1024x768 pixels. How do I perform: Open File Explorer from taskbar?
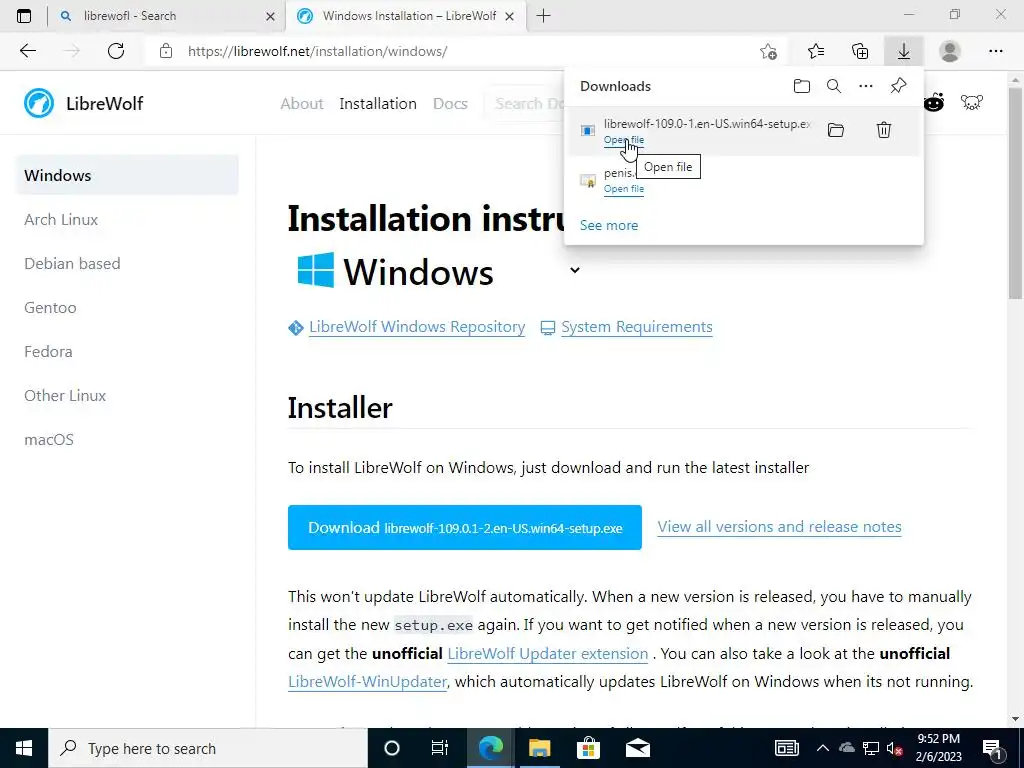(539, 748)
